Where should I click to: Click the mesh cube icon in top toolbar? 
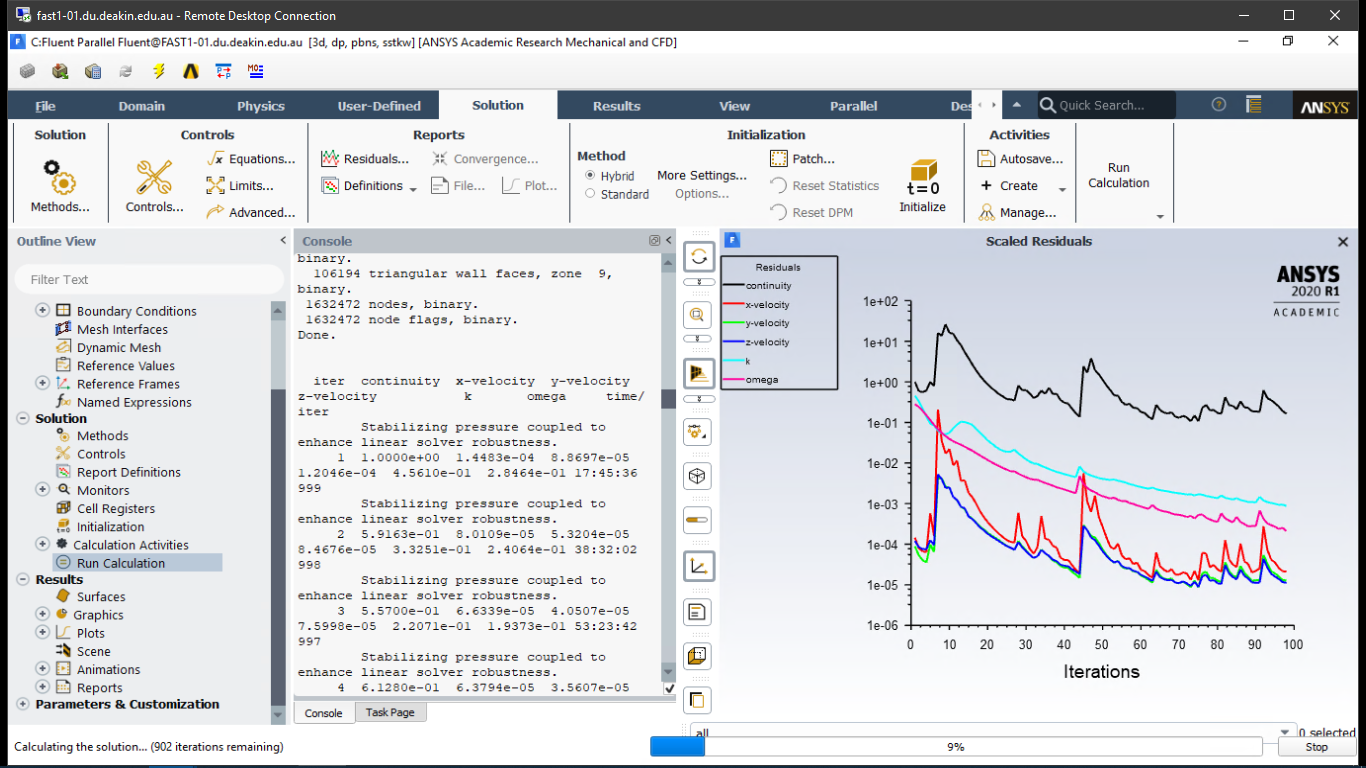[27, 71]
